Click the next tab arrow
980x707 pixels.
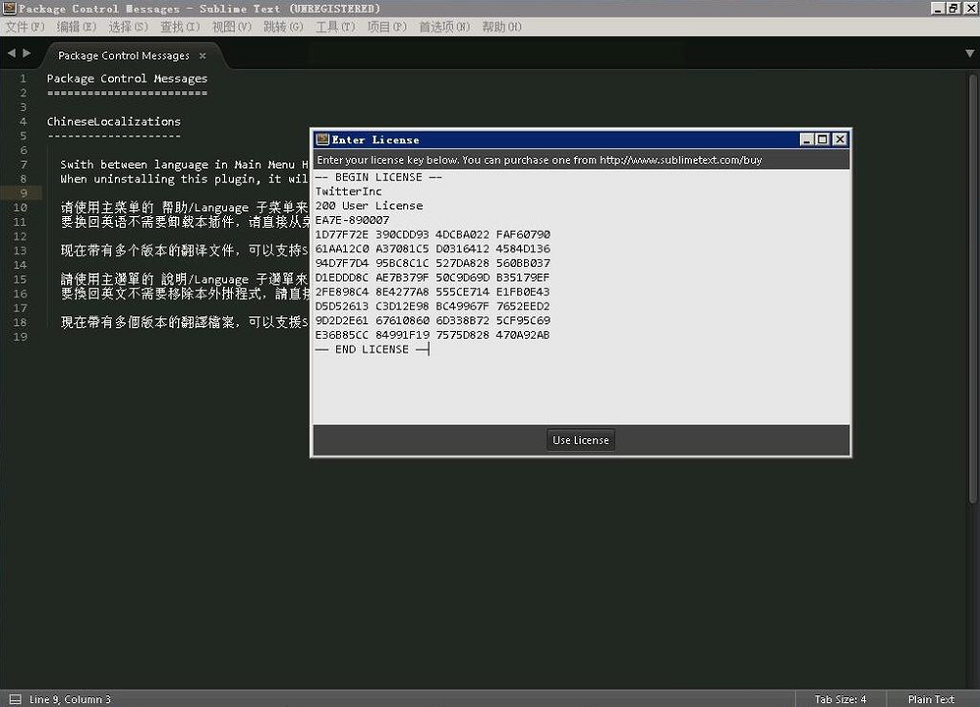[26, 54]
